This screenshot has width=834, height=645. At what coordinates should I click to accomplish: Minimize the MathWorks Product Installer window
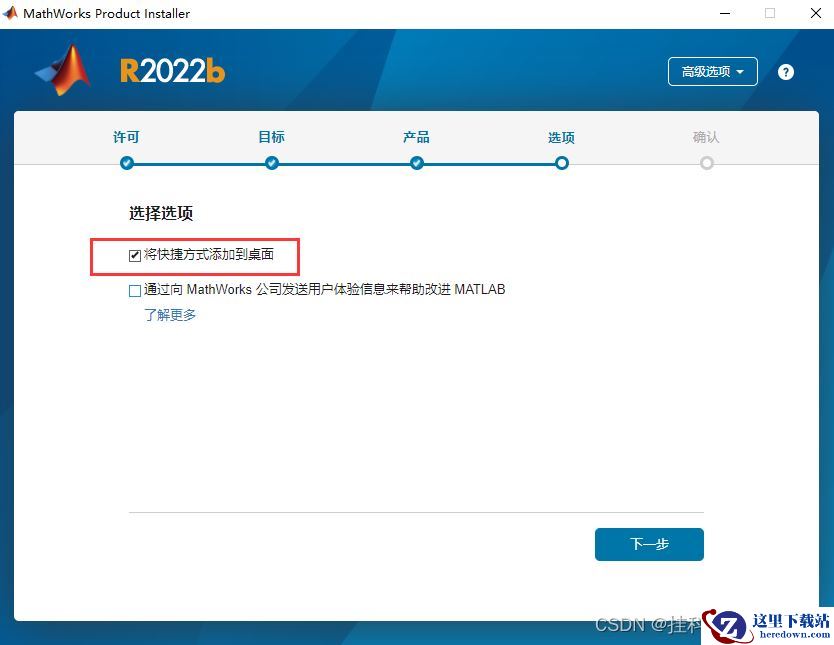click(724, 13)
